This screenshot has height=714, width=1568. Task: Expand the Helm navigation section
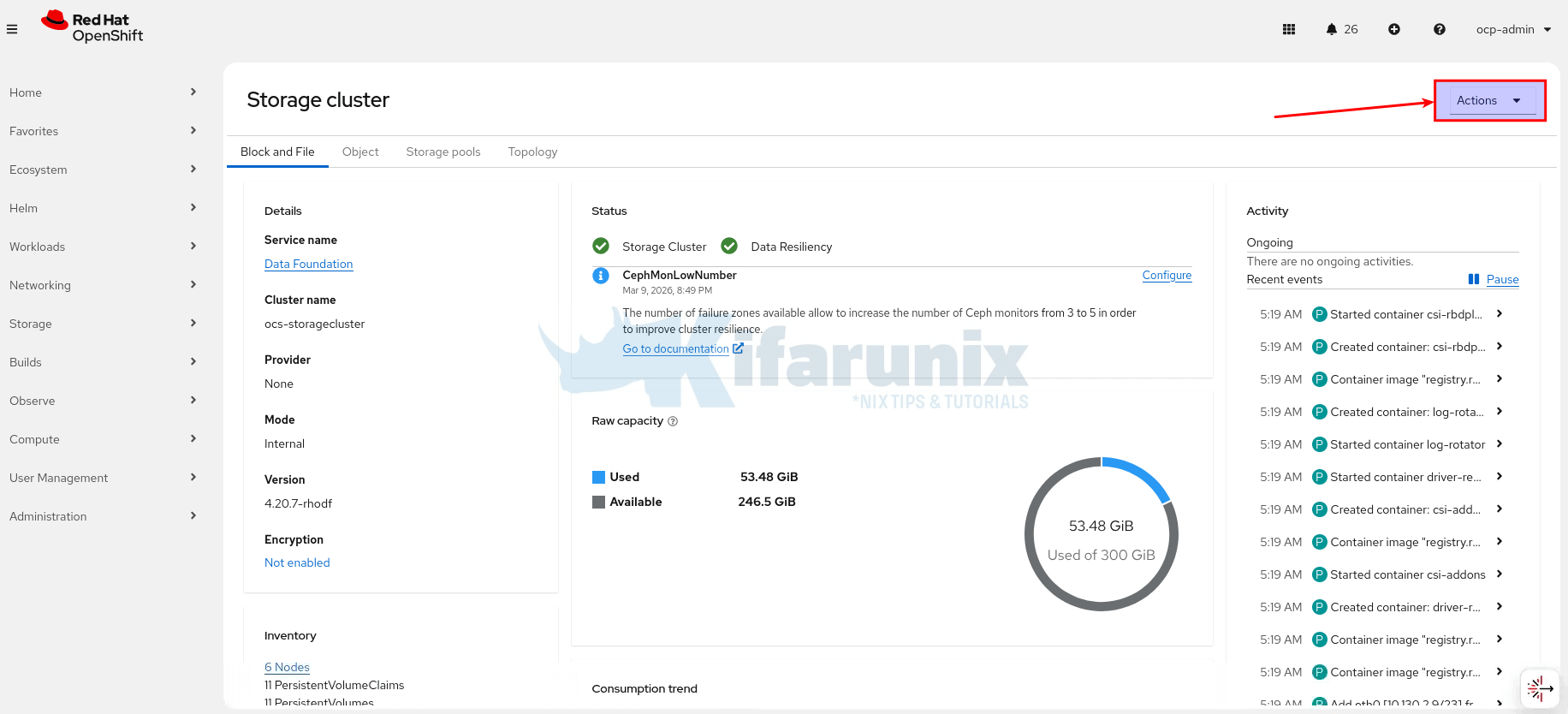[x=103, y=208]
